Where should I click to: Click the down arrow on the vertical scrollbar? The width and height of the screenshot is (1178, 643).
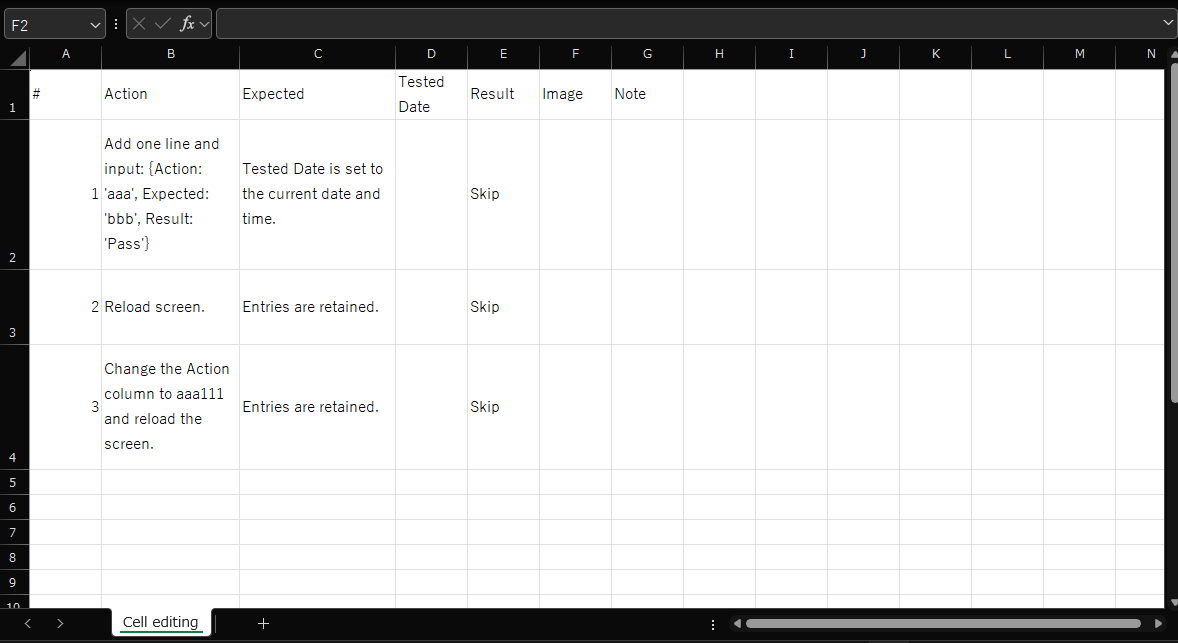(1171, 602)
